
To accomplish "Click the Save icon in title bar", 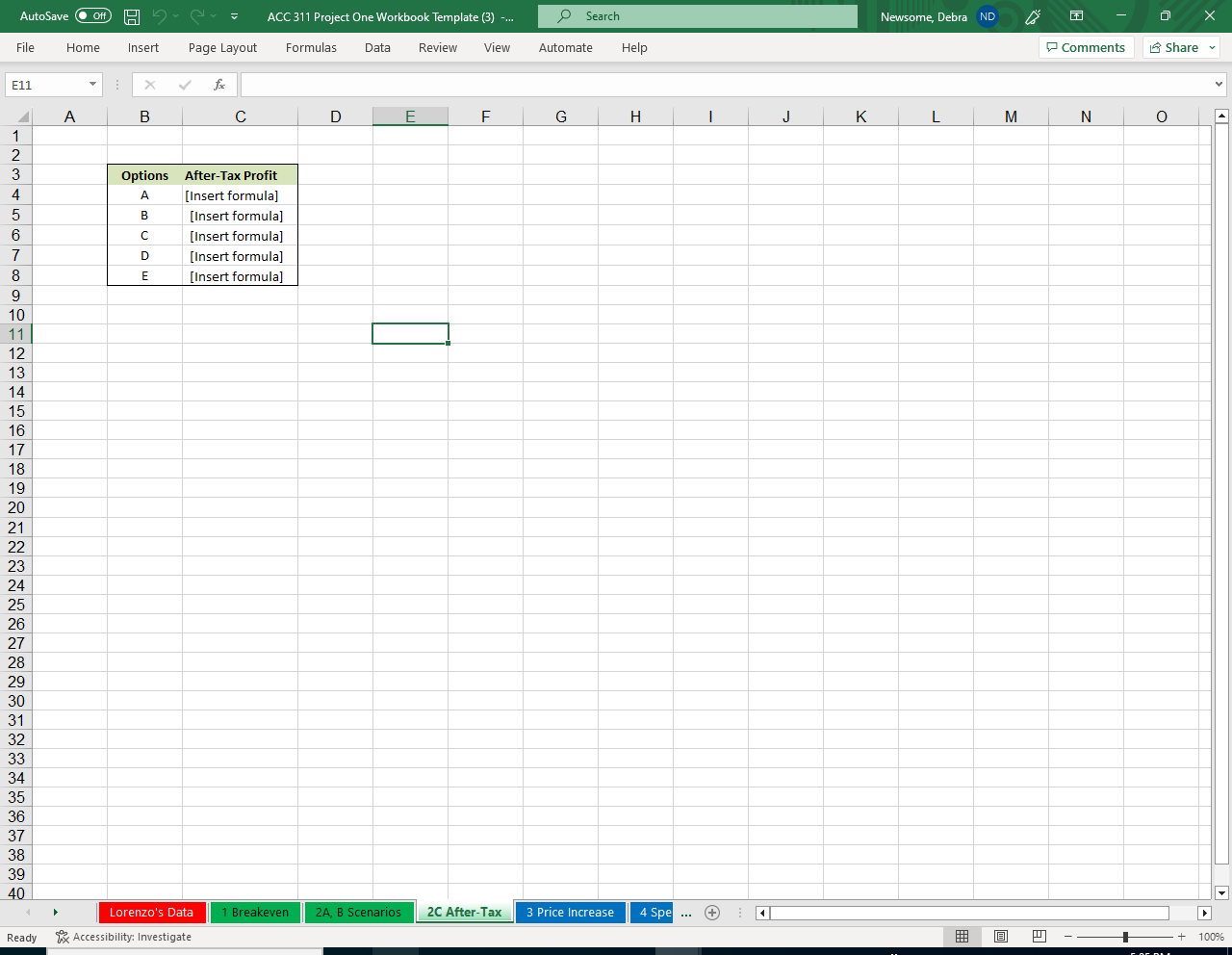I will 133,16.
